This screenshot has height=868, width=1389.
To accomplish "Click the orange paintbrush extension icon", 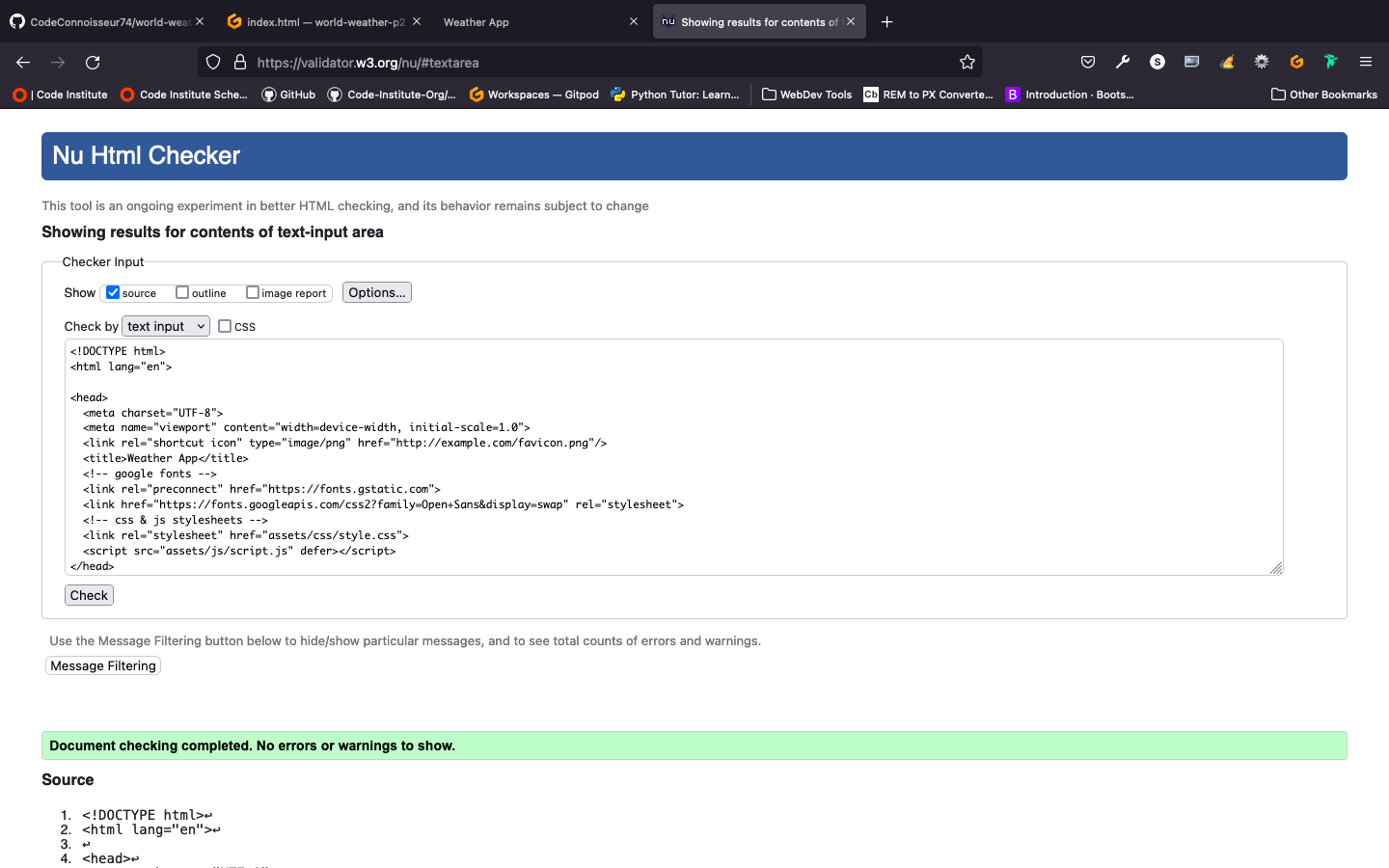I will pos(1227,63).
